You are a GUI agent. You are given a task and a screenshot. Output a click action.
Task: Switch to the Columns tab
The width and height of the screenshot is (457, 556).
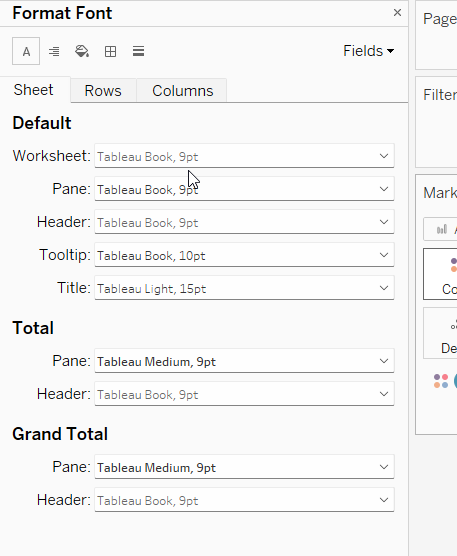click(183, 91)
